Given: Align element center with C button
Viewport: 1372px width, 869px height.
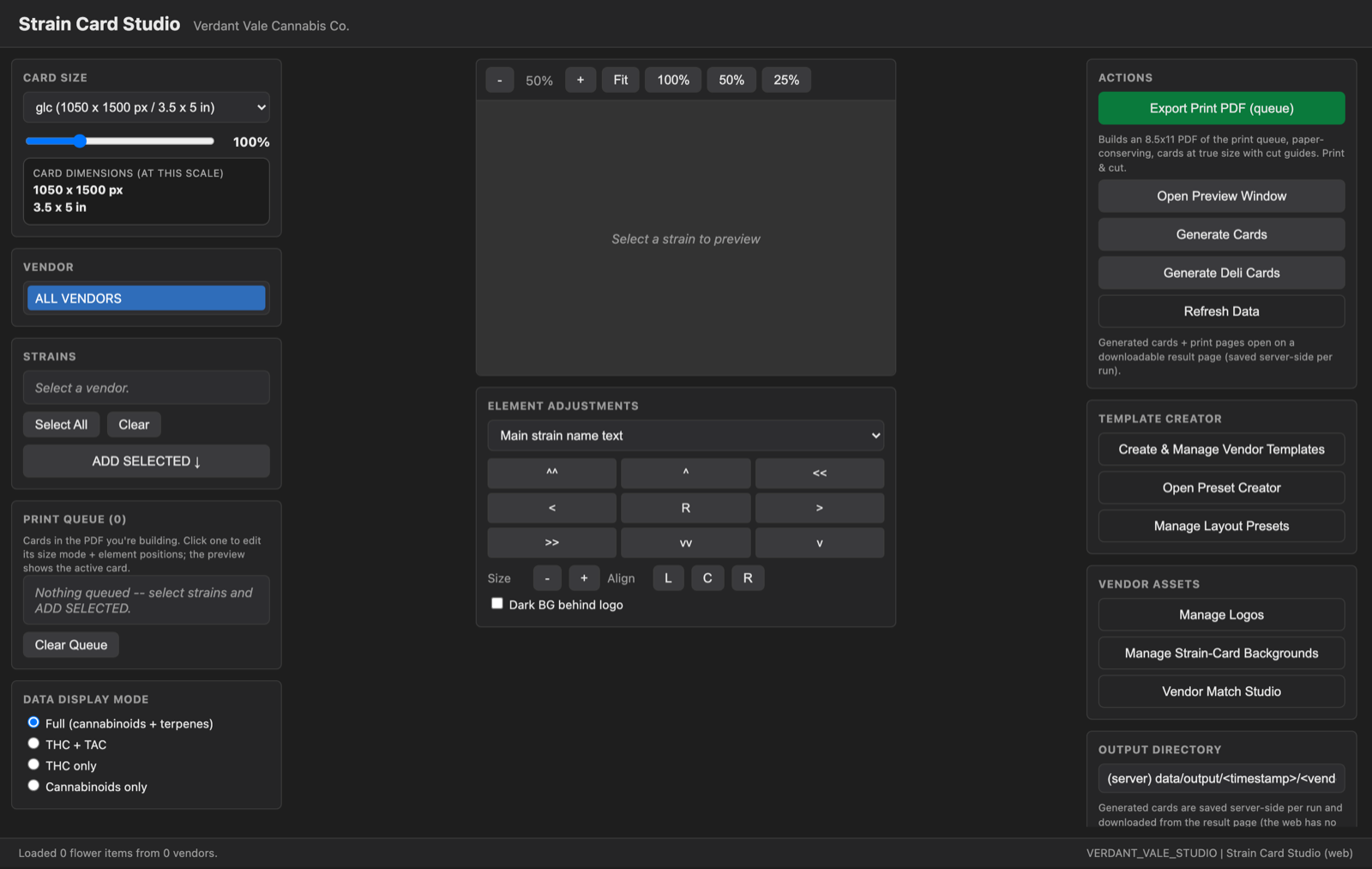Looking at the screenshot, I should point(707,578).
